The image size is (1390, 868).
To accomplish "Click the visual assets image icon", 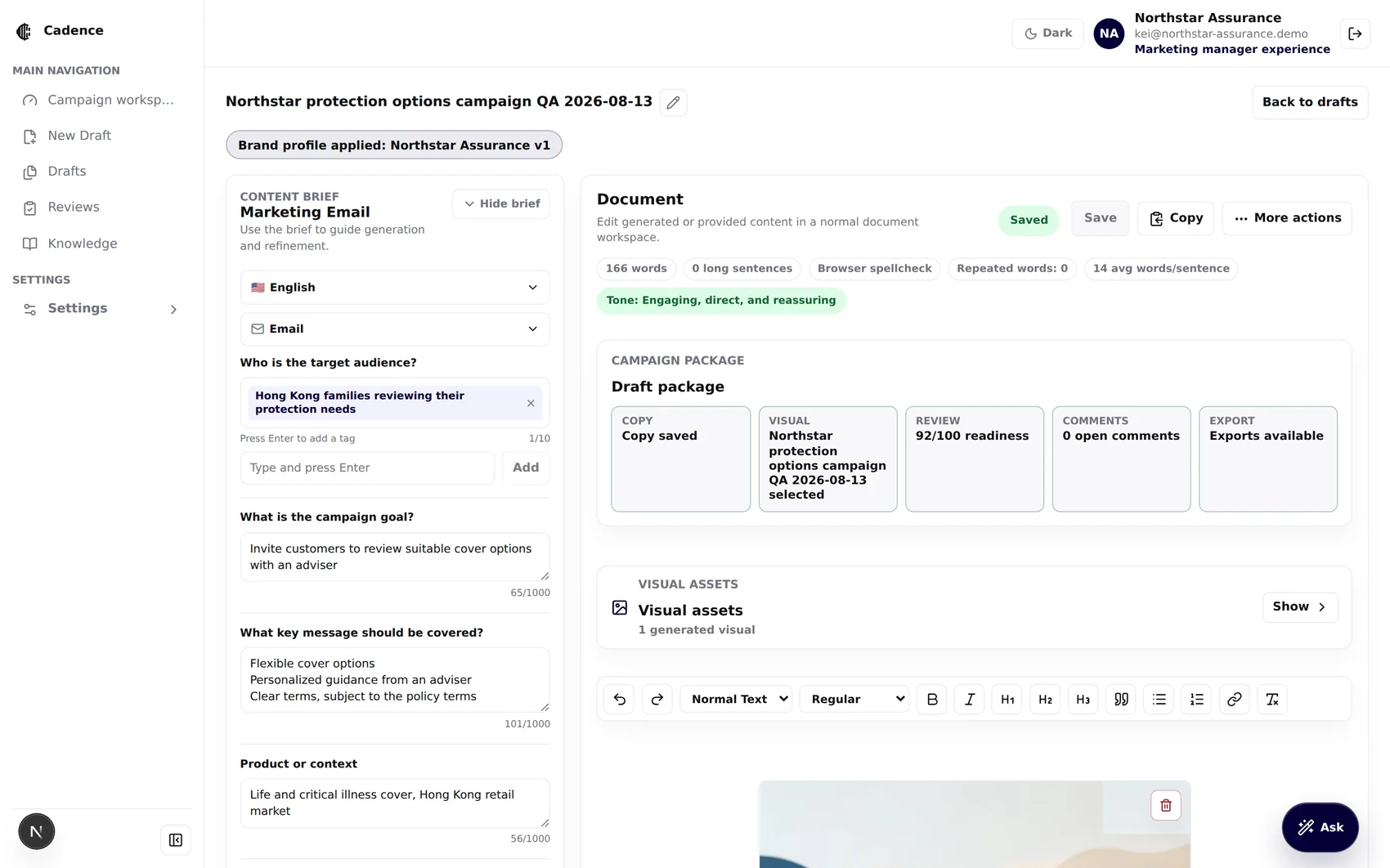I will point(620,608).
